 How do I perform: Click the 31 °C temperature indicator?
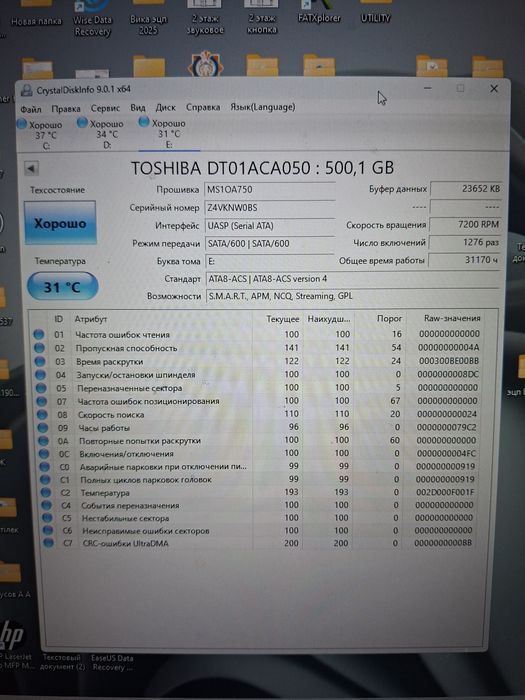[62, 287]
